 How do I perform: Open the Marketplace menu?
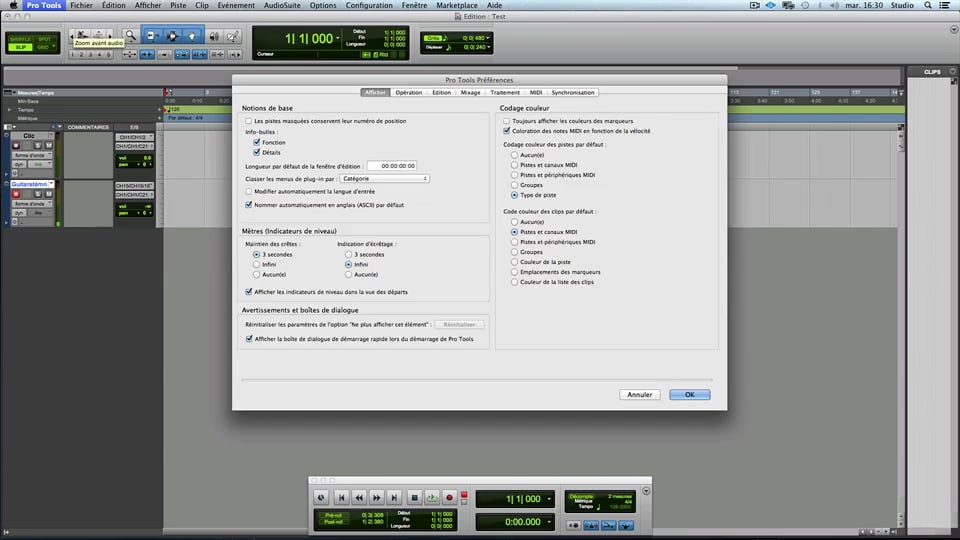(457, 5)
